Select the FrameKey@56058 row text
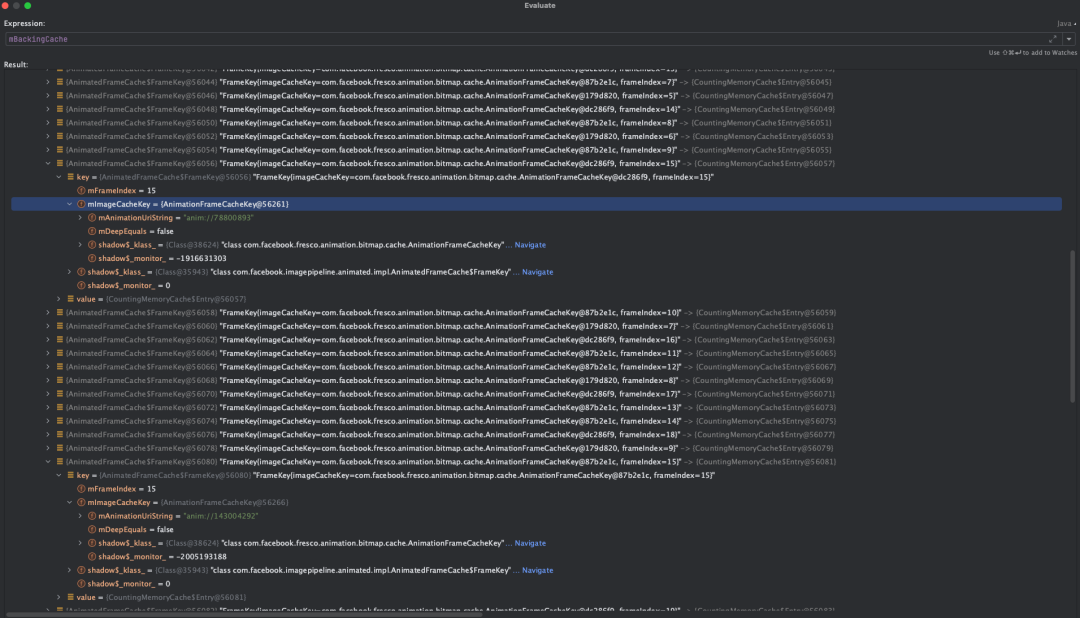Screen dimensions: 1080x618 [x=451, y=313]
